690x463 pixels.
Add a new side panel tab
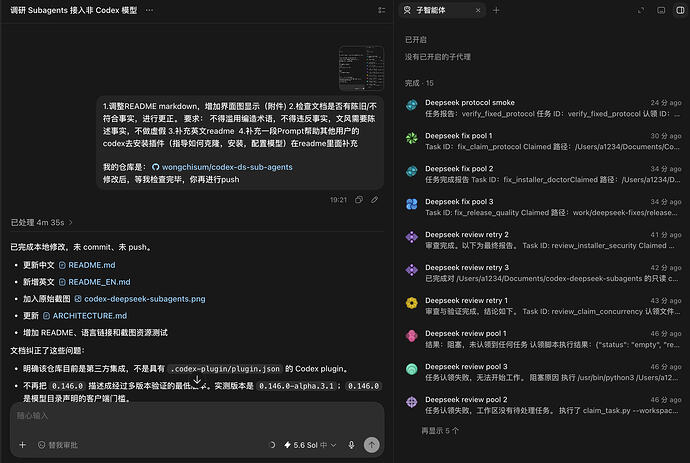tap(496, 10)
